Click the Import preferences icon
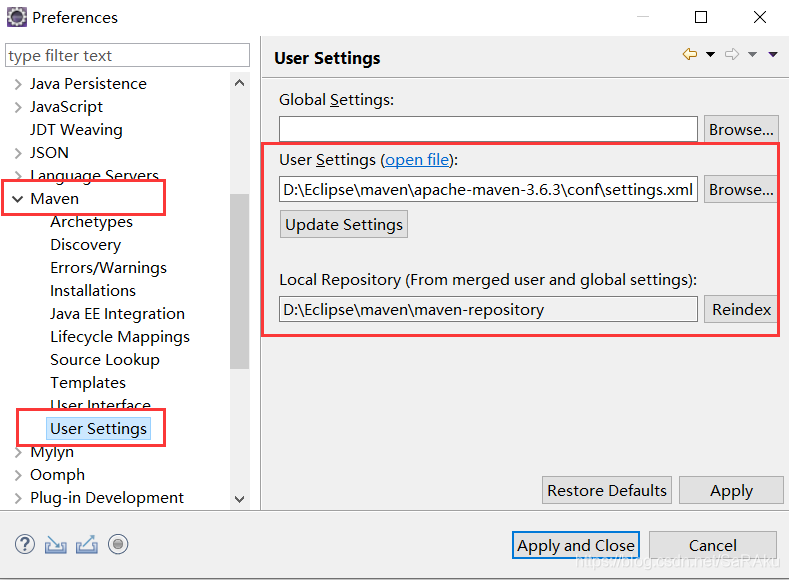This screenshot has width=789, height=580. click(55, 544)
